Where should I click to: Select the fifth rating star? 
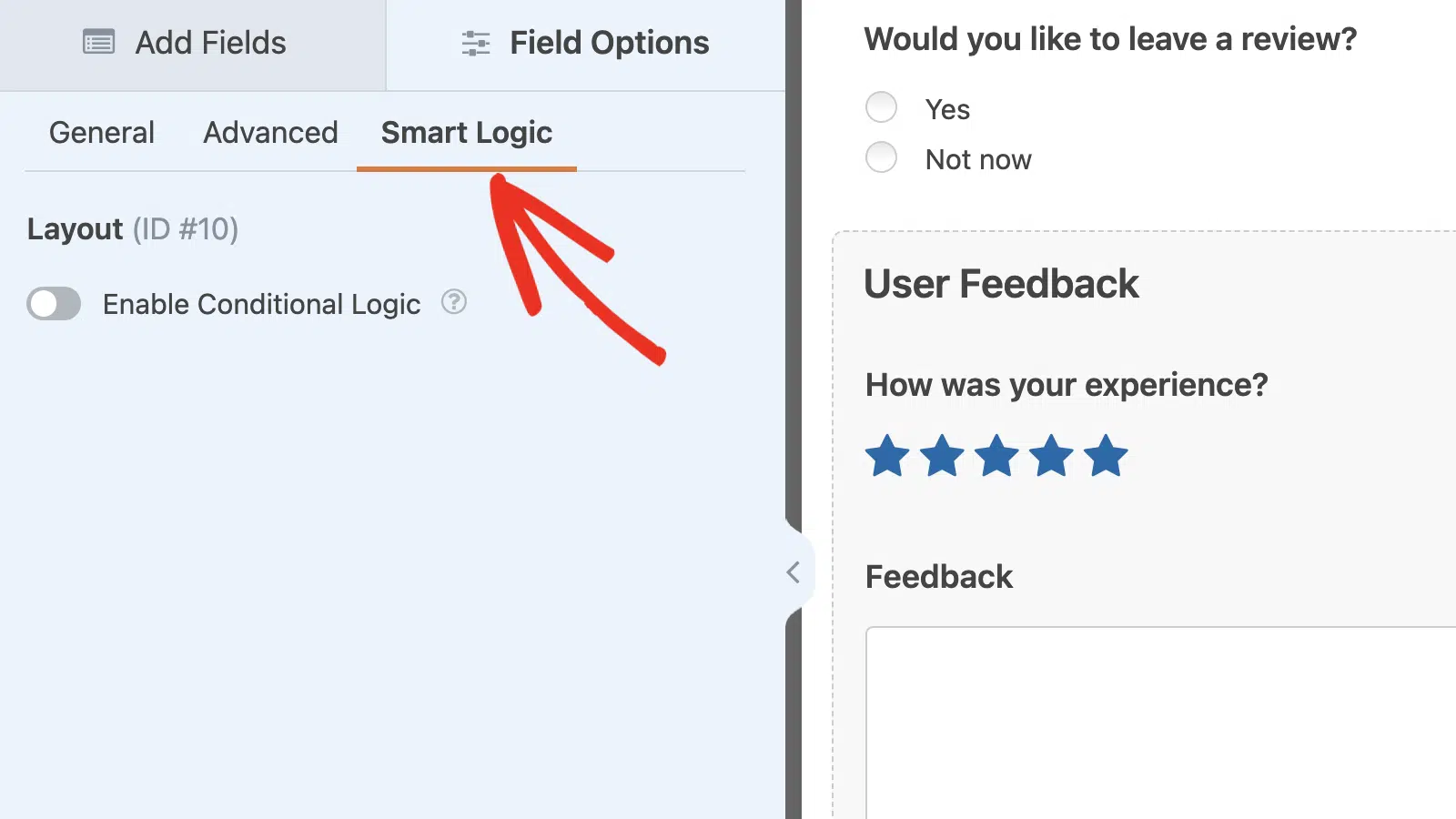pos(1106,456)
